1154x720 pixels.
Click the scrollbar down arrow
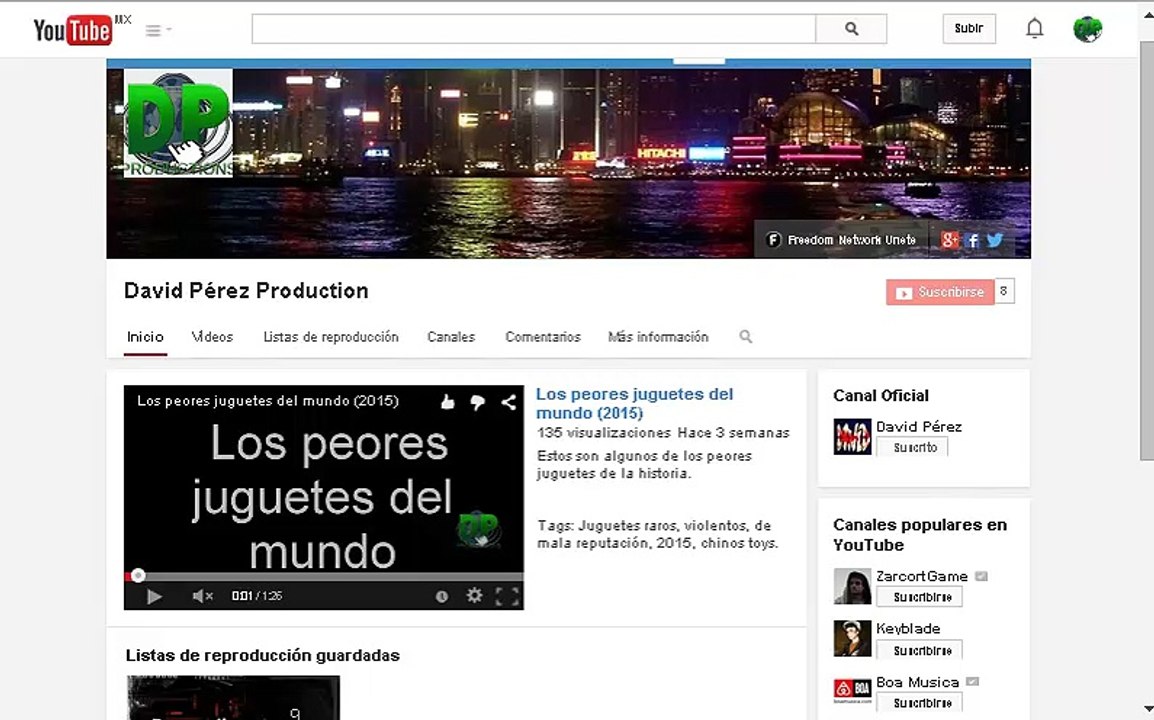tap(1147, 708)
